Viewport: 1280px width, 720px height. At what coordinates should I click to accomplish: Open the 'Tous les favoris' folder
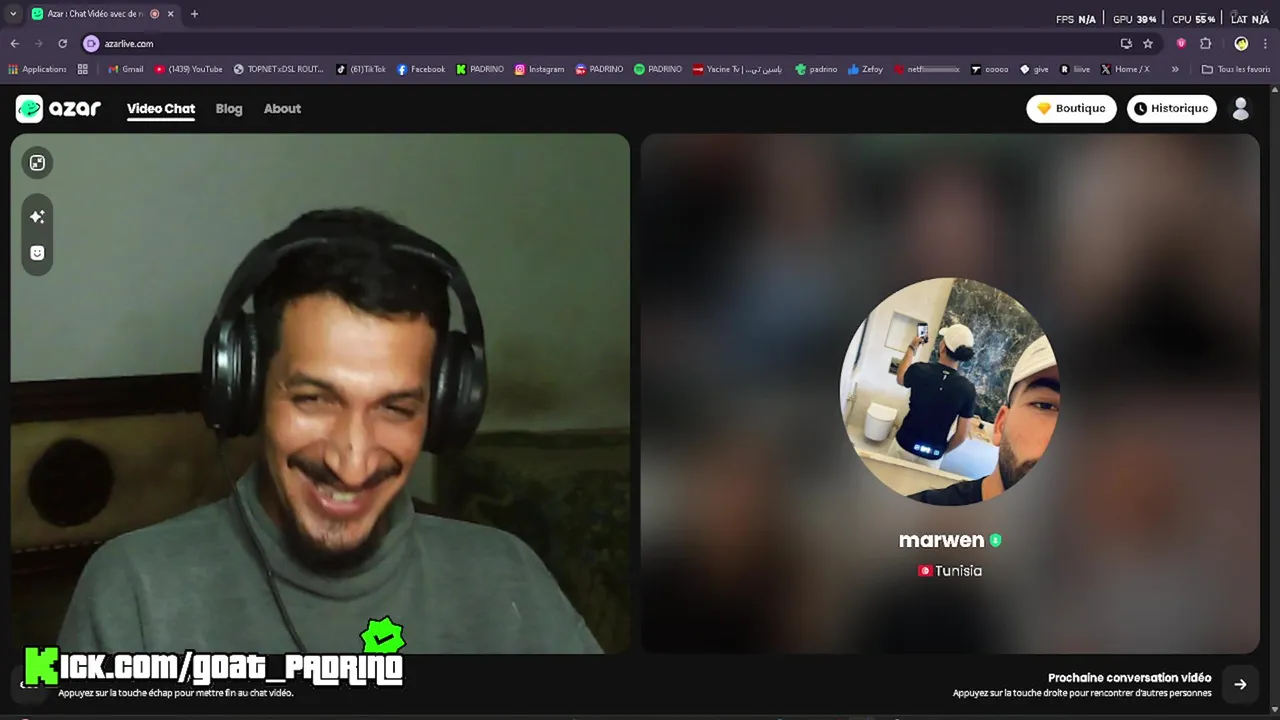coord(1236,69)
